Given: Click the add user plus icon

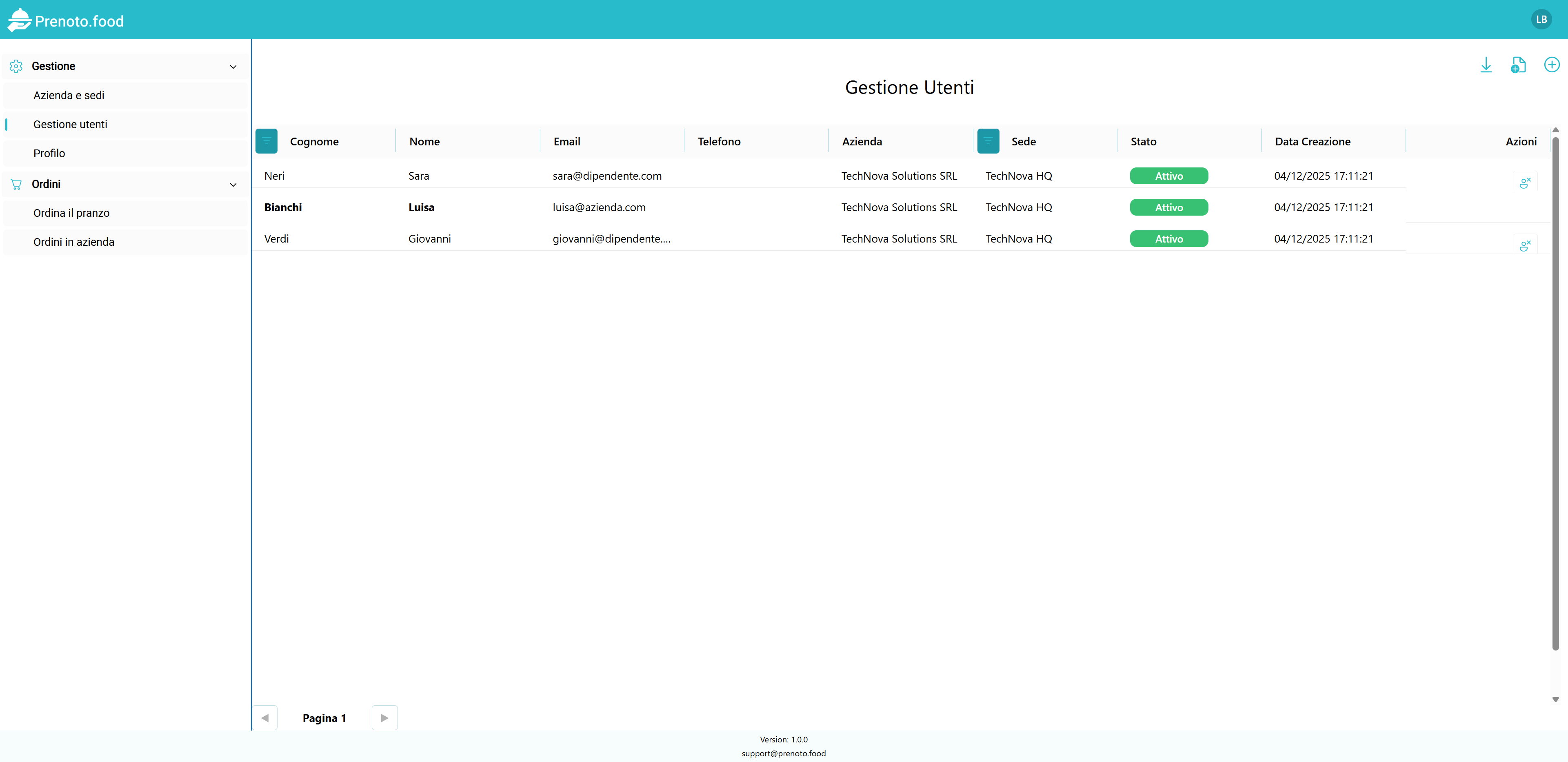Looking at the screenshot, I should pos(1552,65).
